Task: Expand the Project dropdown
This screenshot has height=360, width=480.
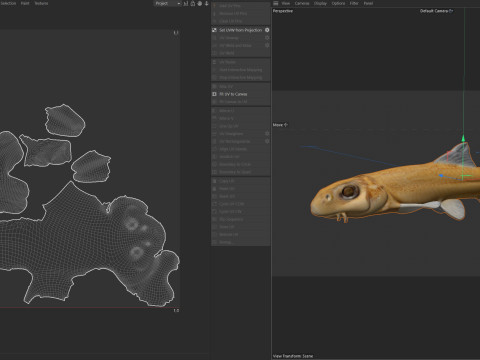Action: pyautogui.click(x=167, y=3)
